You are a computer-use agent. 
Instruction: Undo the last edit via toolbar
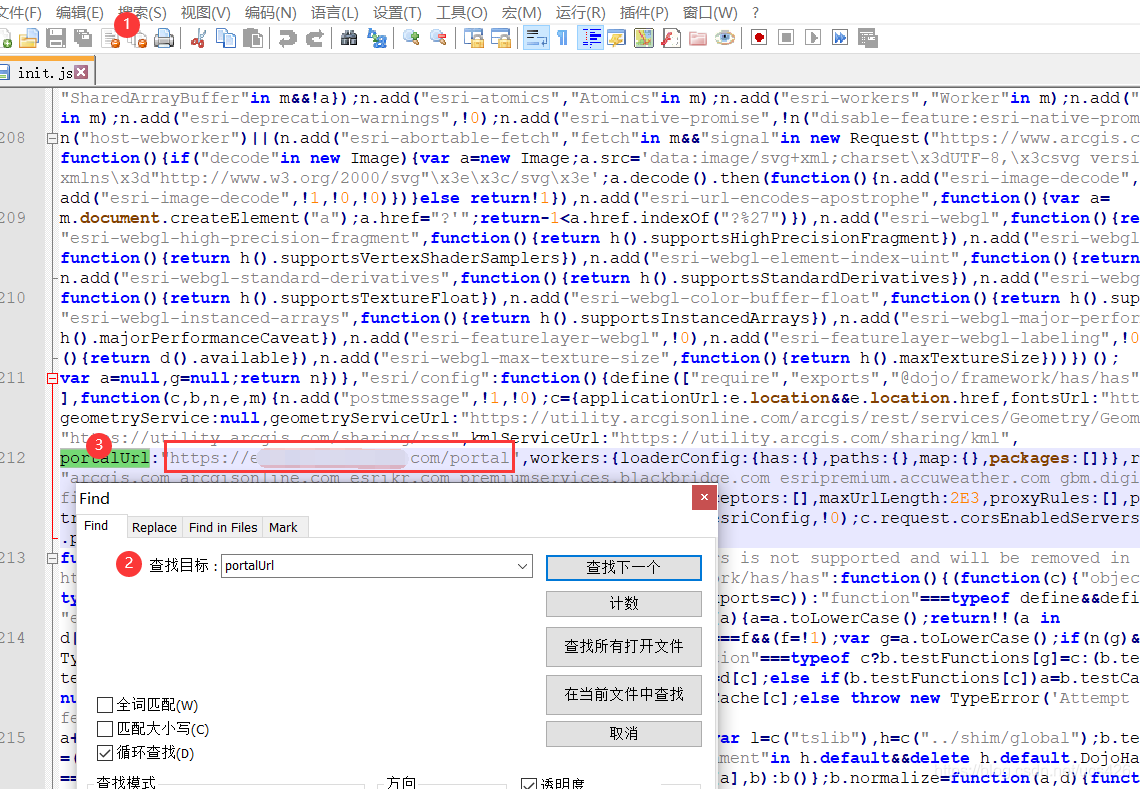click(x=288, y=38)
